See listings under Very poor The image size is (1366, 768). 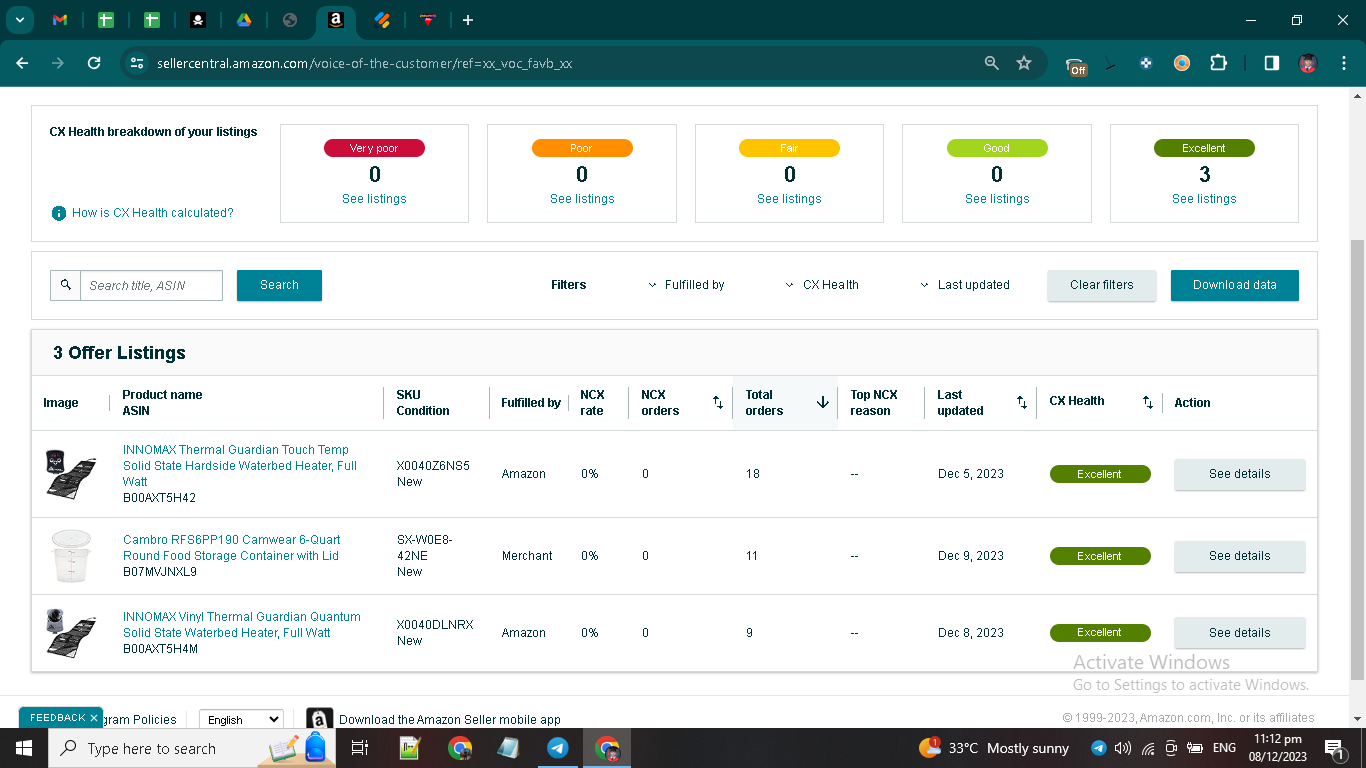(x=374, y=199)
